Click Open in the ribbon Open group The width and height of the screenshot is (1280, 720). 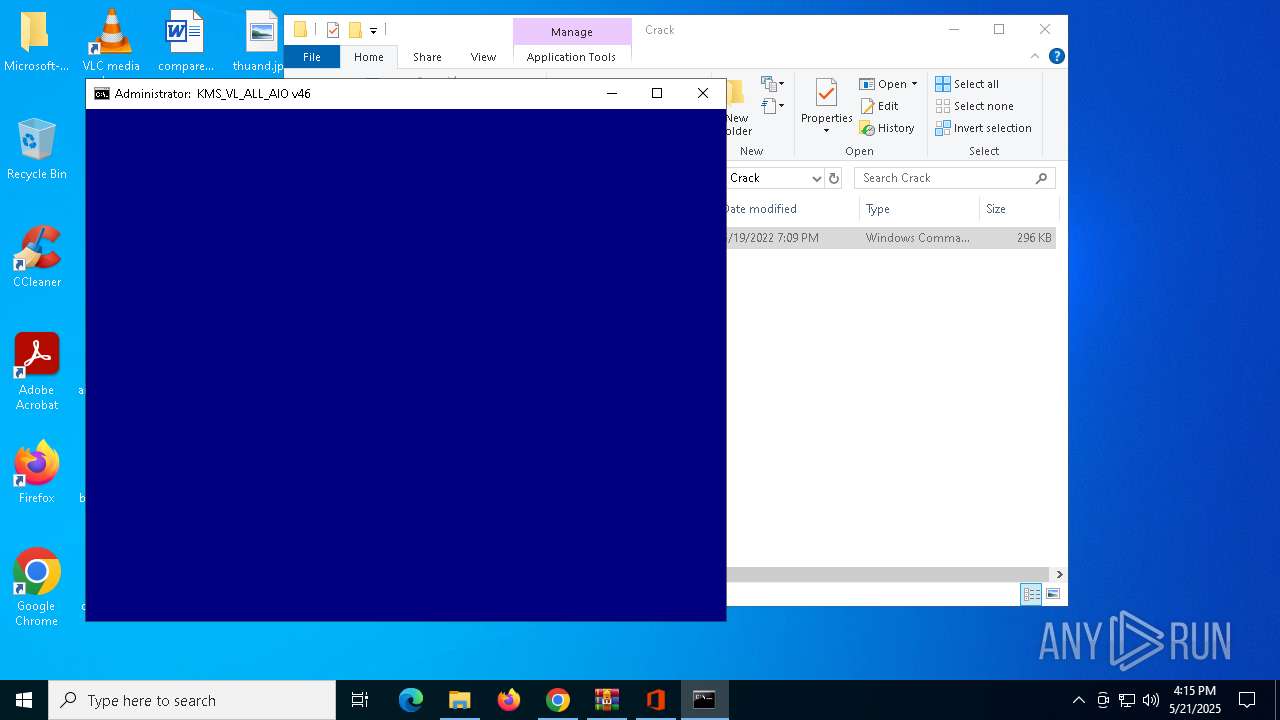point(883,84)
